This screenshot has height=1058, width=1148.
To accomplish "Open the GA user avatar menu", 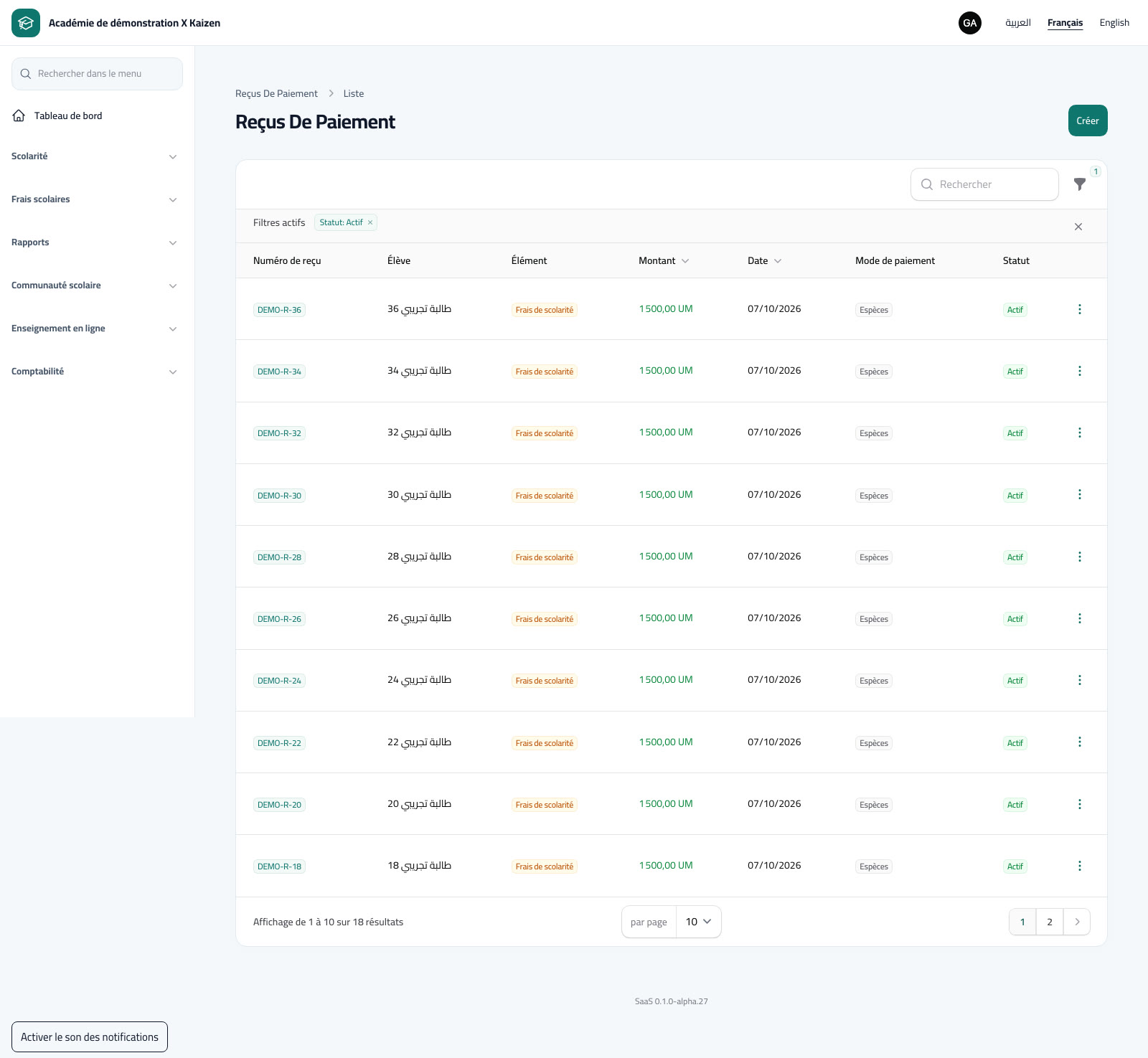I will [x=970, y=23].
